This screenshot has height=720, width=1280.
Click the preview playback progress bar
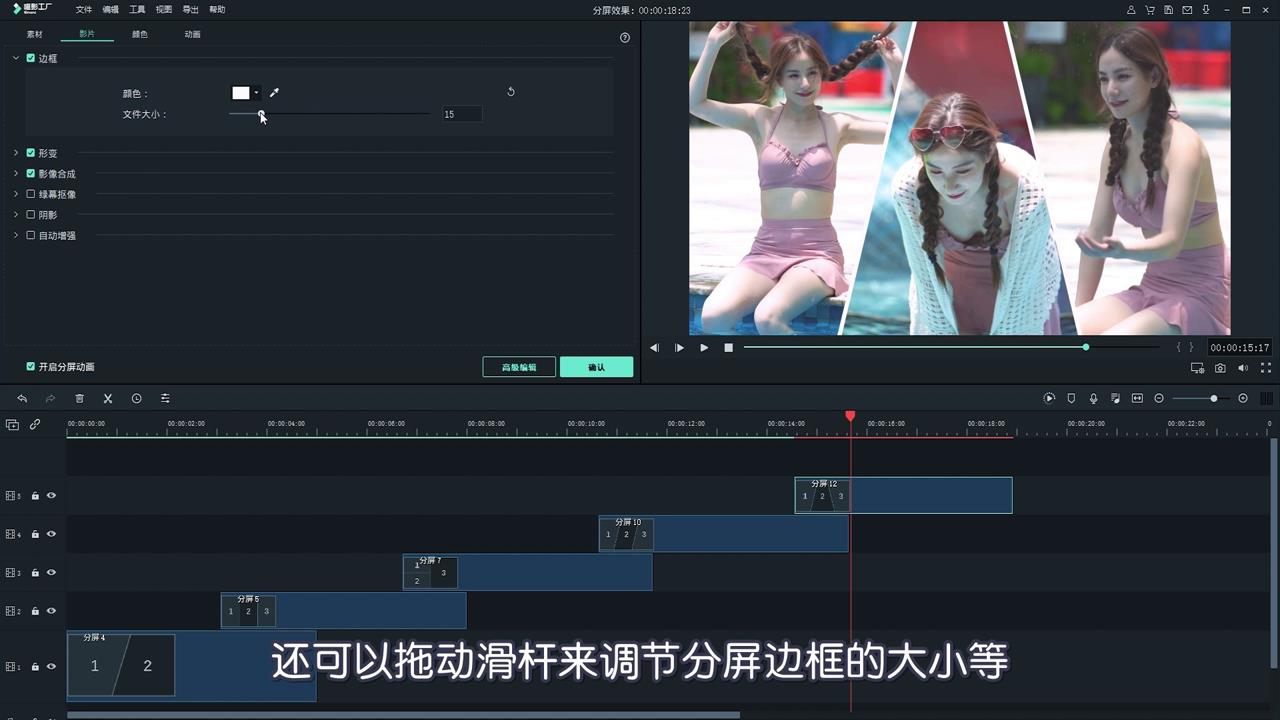(x=954, y=347)
